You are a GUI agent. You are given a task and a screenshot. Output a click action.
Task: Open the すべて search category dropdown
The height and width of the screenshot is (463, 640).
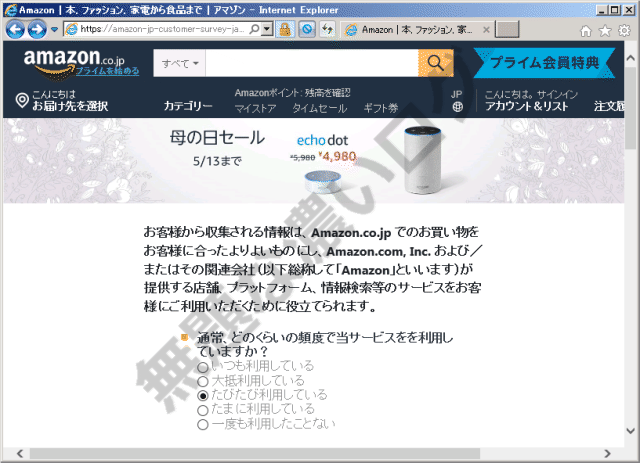pos(180,63)
